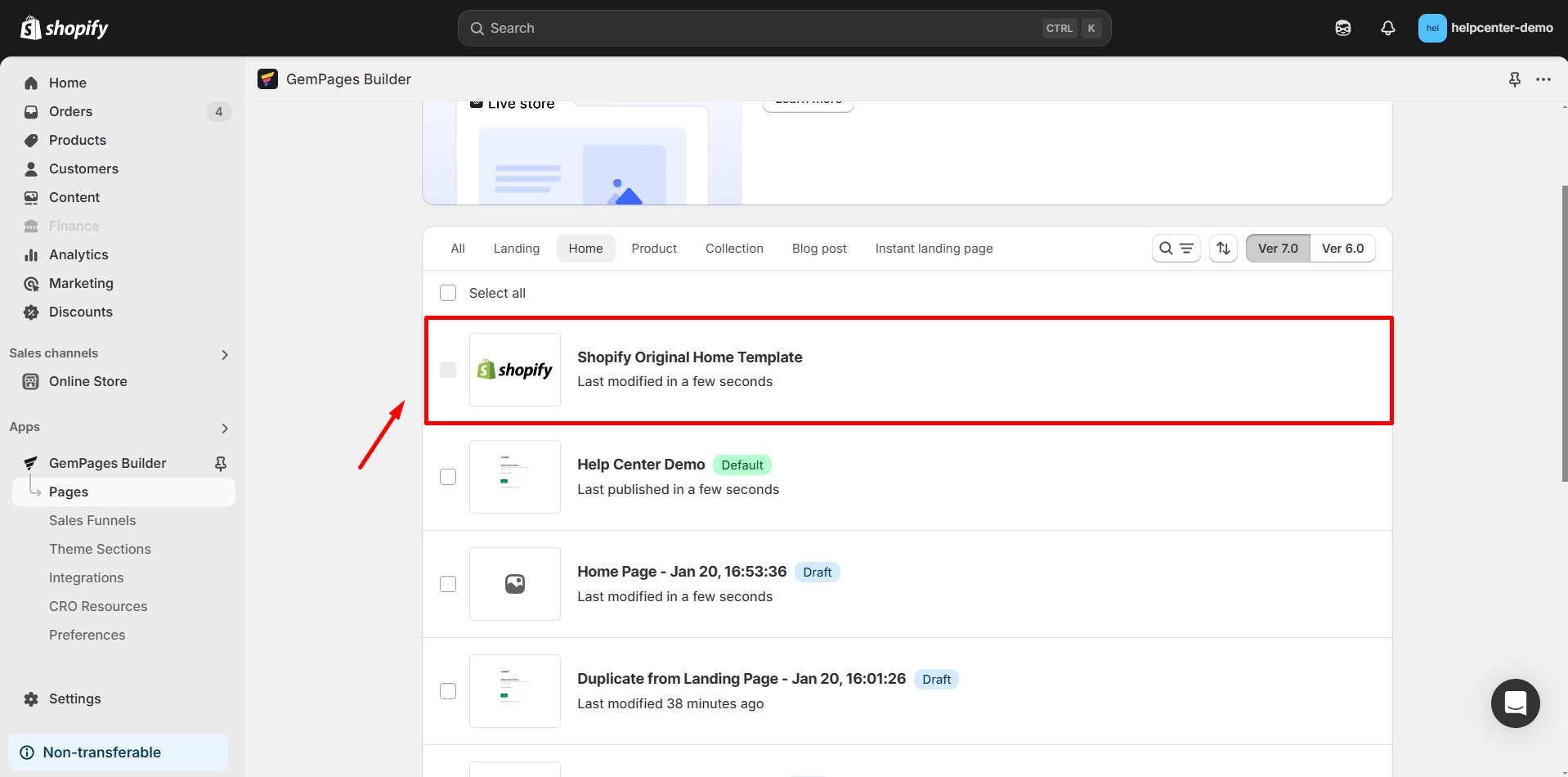Image resolution: width=1568 pixels, height=777 pixels.
Task: Check the Shopify Original Home Template checkbox
Action: 448,370
